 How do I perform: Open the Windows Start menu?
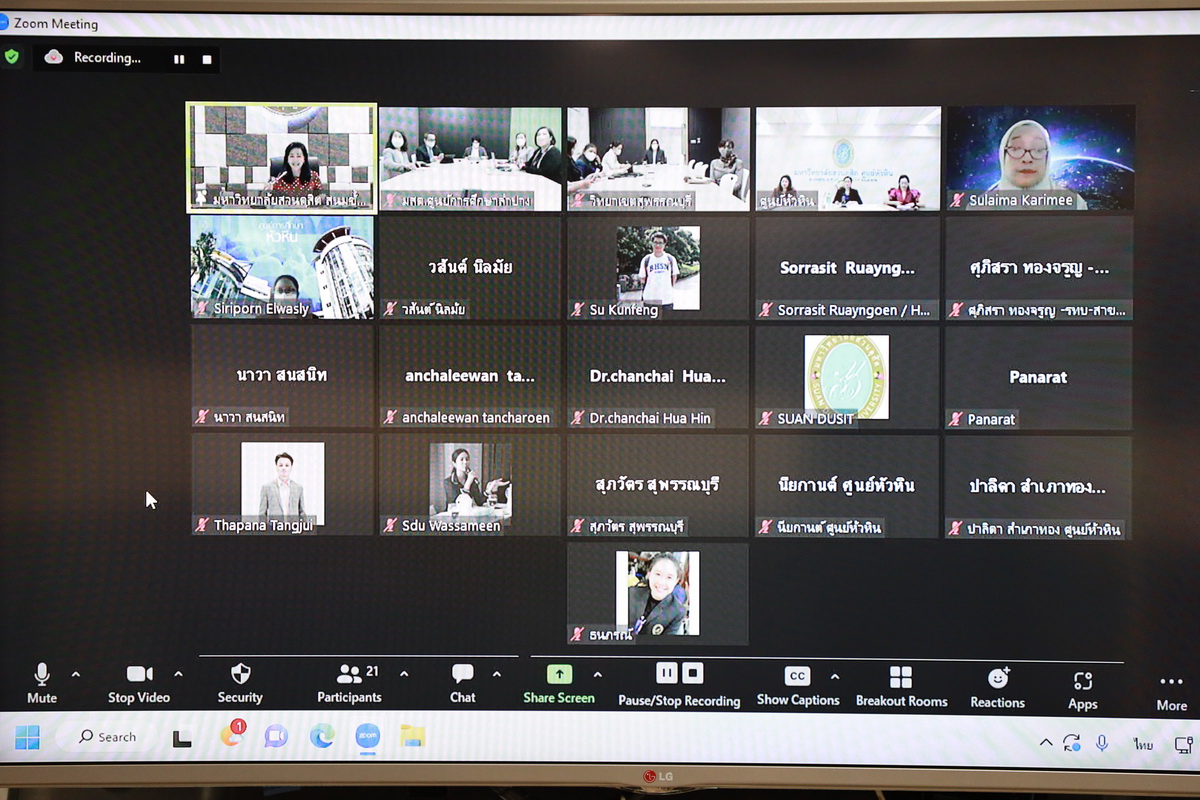click(x=28, y=738)
